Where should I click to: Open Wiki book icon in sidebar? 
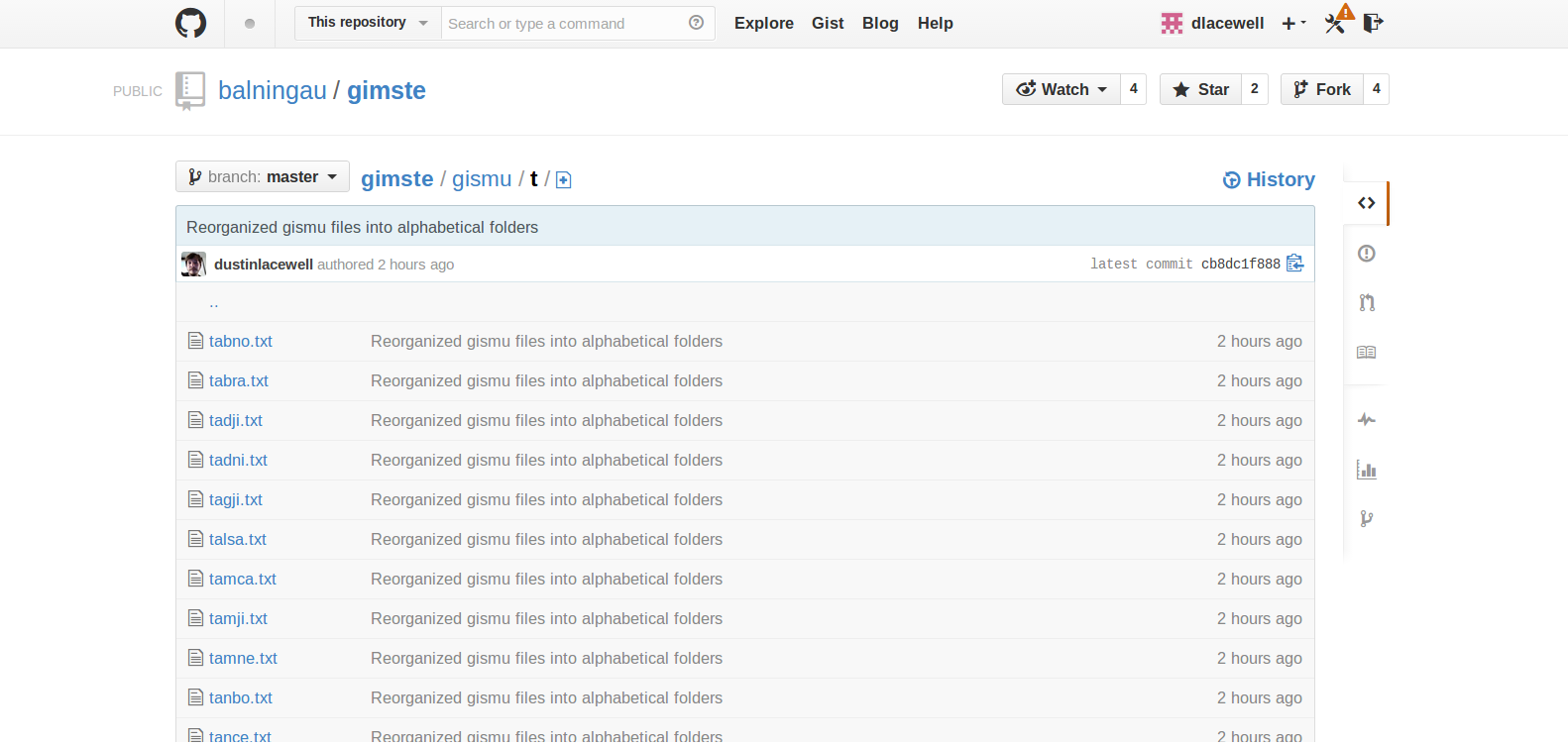pos(1366,352)
